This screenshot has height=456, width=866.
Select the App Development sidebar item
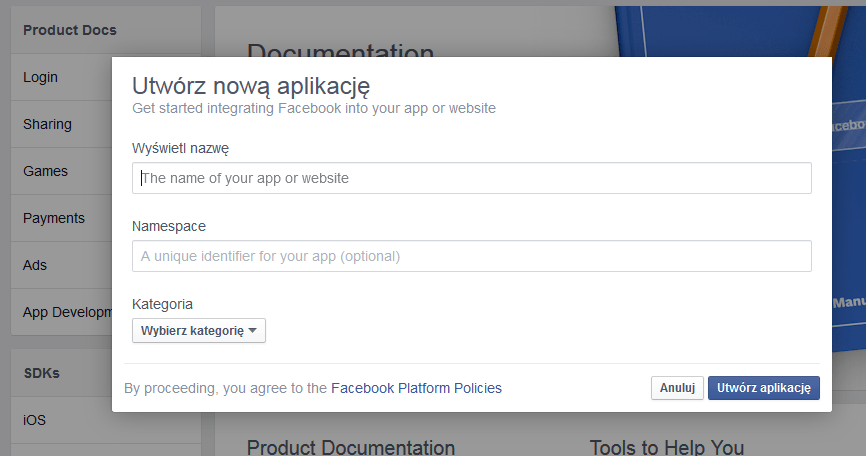click(61, 312)
